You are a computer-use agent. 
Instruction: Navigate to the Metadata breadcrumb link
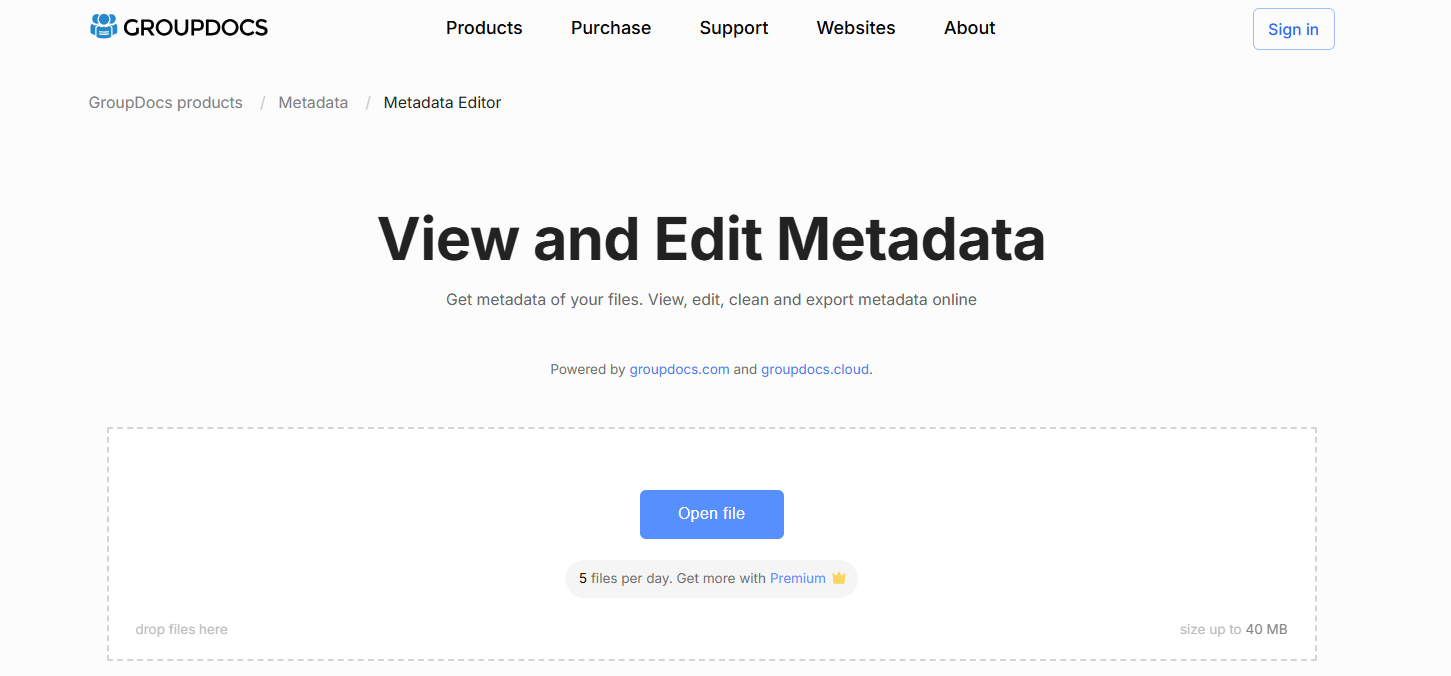pos(313,102)
